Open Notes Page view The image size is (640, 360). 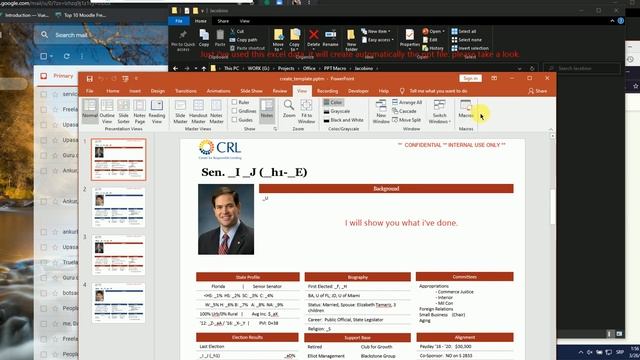tap(140, 111)
